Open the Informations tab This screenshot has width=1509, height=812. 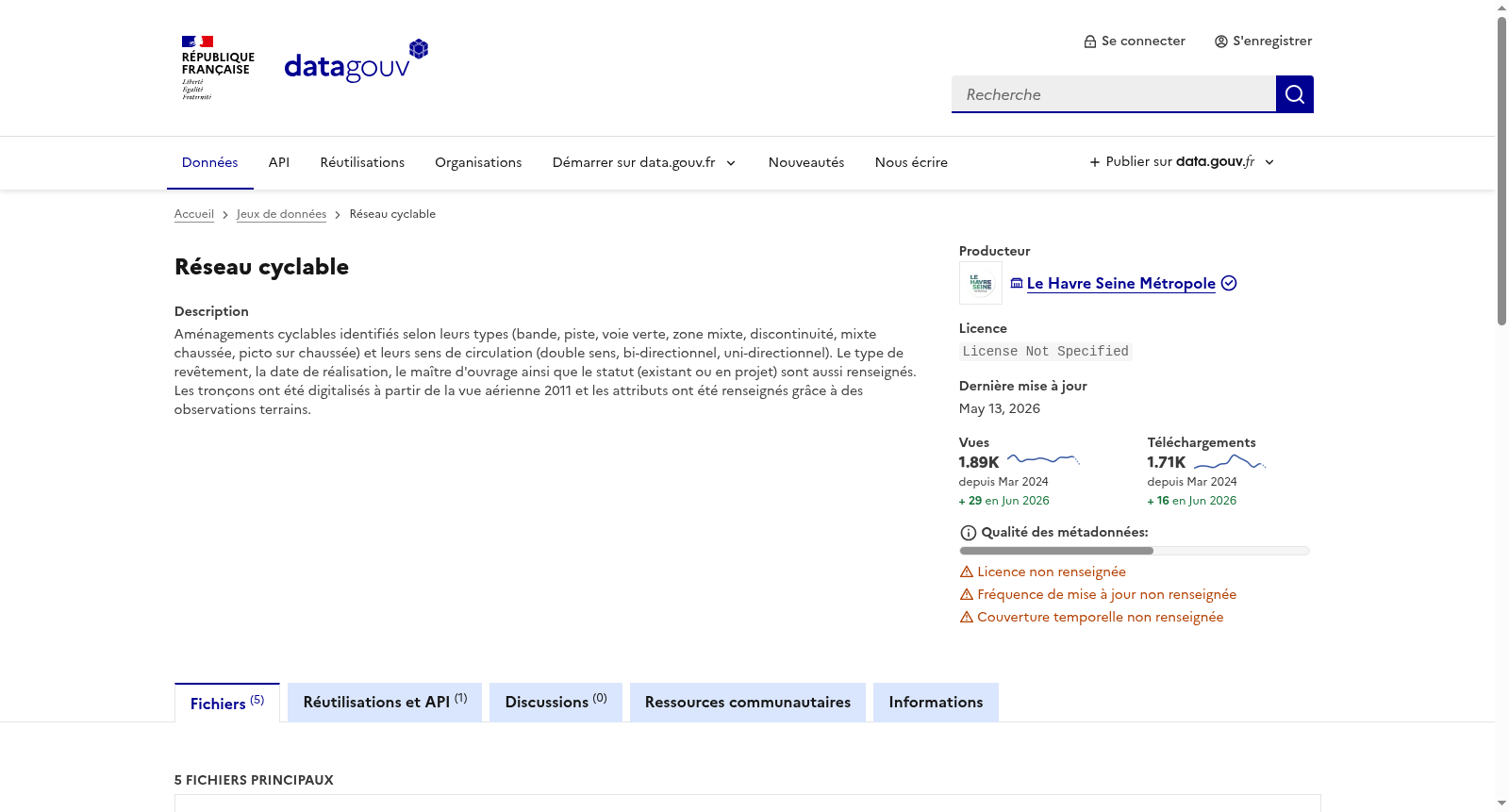936,703
